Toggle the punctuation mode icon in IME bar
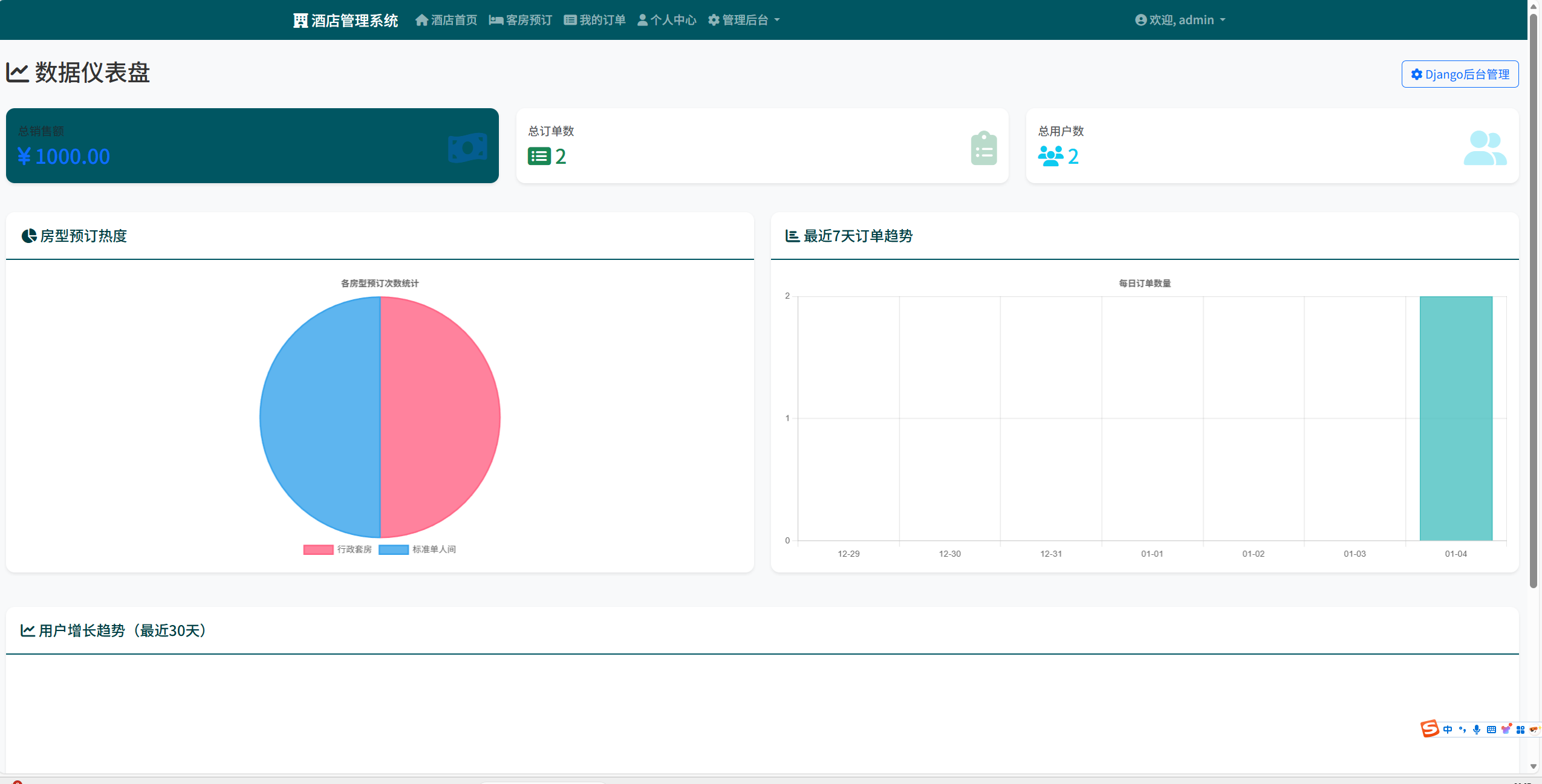The width and height of the screenshot is (1542, 784). click(1462, 730)
